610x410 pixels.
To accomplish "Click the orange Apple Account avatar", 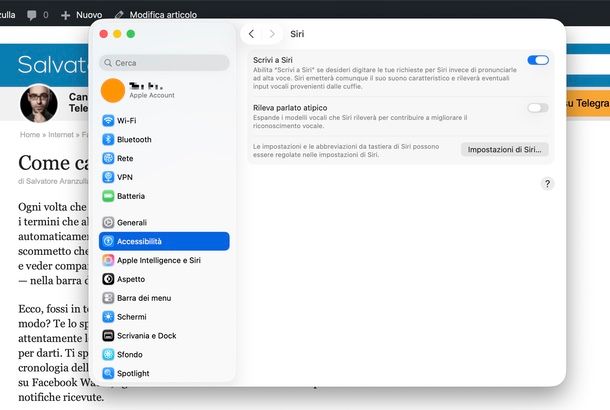I will (x=113, y=90).
